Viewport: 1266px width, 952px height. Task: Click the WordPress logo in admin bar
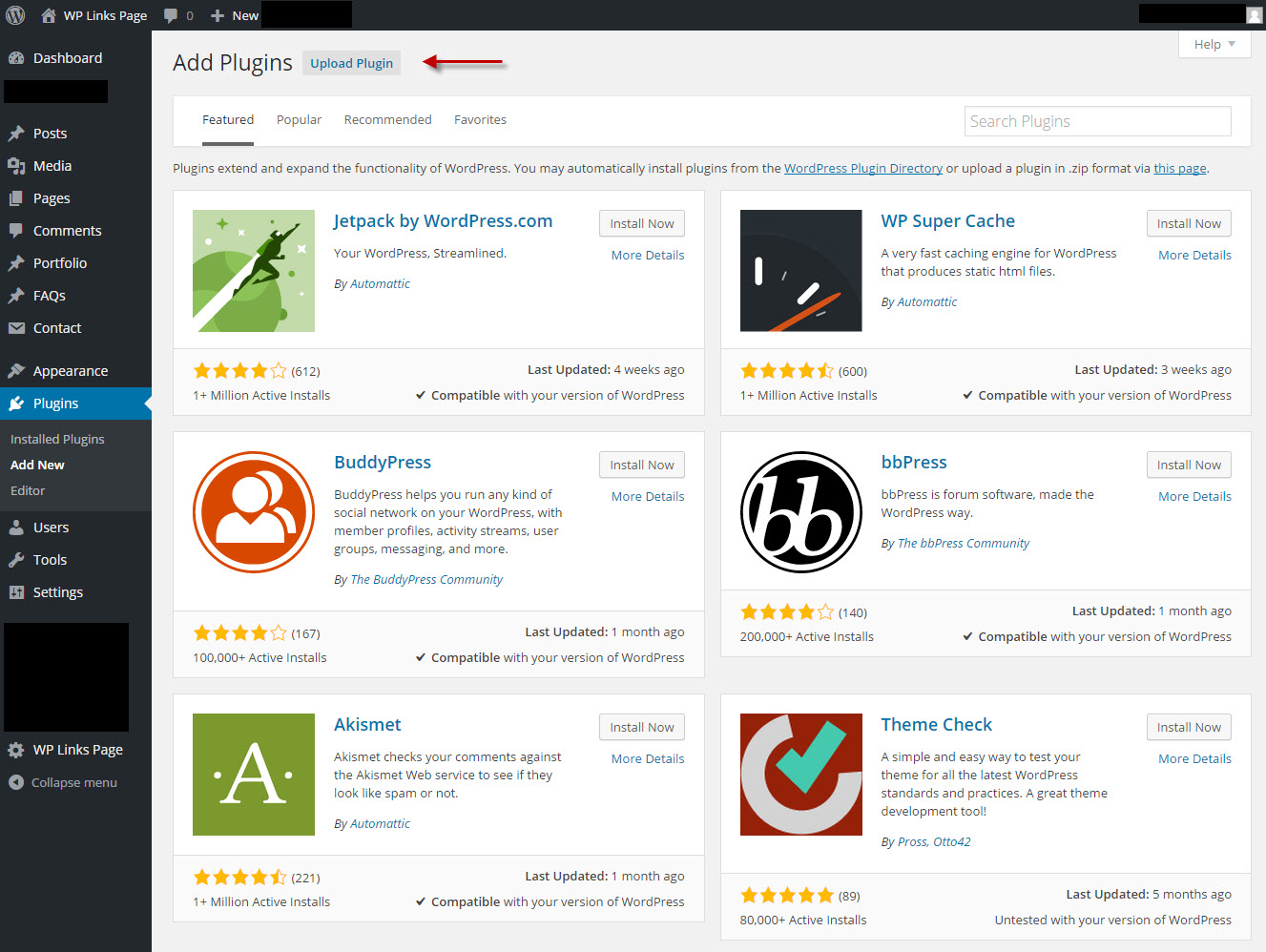pos(15,15)
